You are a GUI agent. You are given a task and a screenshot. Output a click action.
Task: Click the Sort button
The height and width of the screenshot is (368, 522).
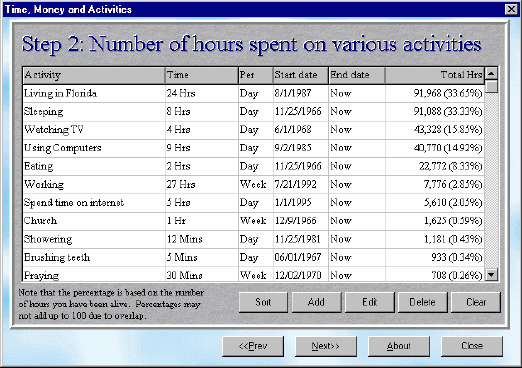263,302
